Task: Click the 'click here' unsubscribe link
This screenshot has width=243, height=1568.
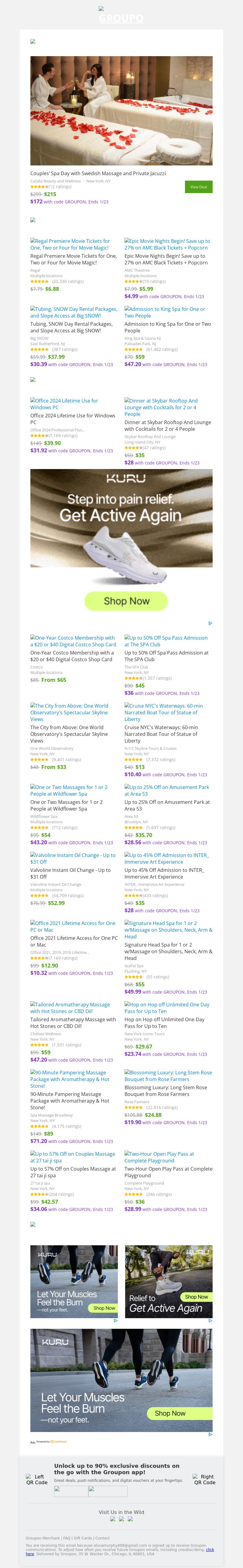Action: click(x=210, y=1549)
